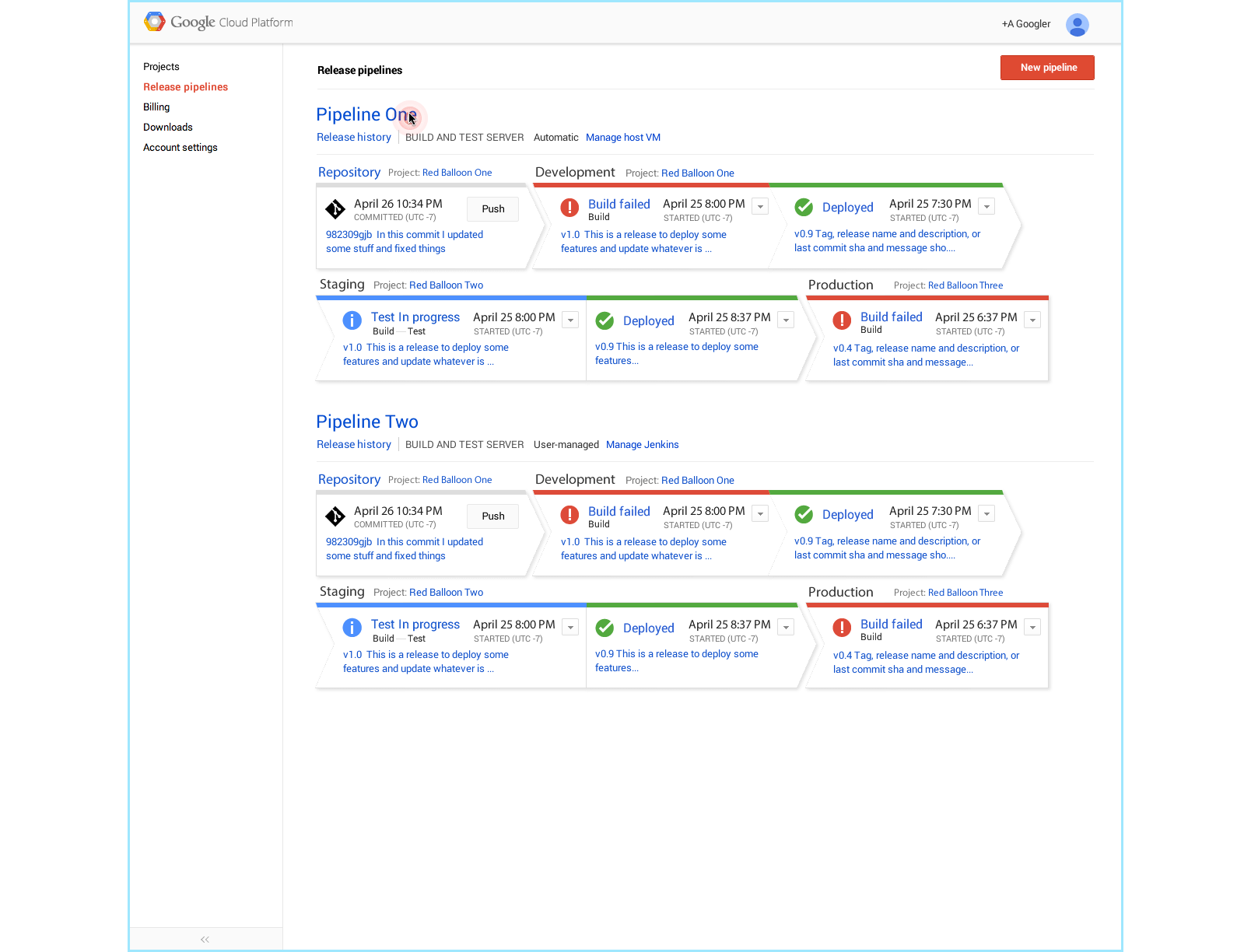Click the Google Cloud Platform hexagon logo
Image resolution: width=1251 pixels, height=952 pixels.
154,22
